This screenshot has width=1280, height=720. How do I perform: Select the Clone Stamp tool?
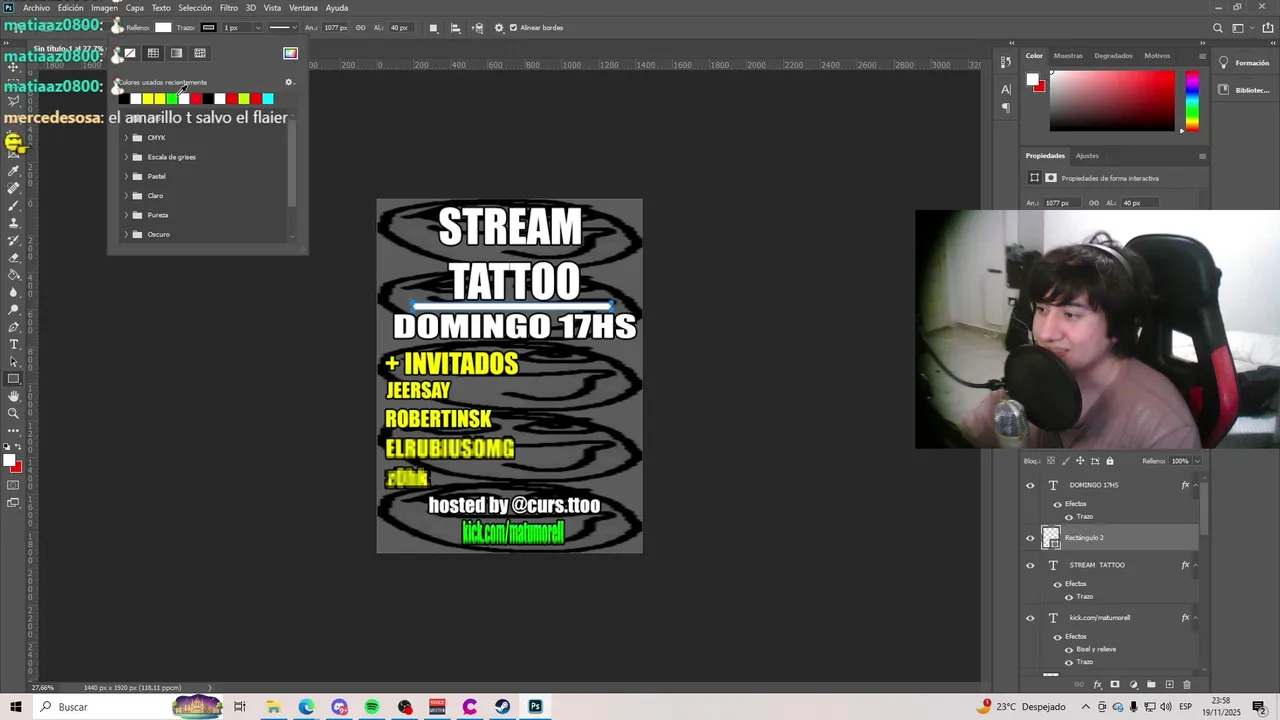14,223
